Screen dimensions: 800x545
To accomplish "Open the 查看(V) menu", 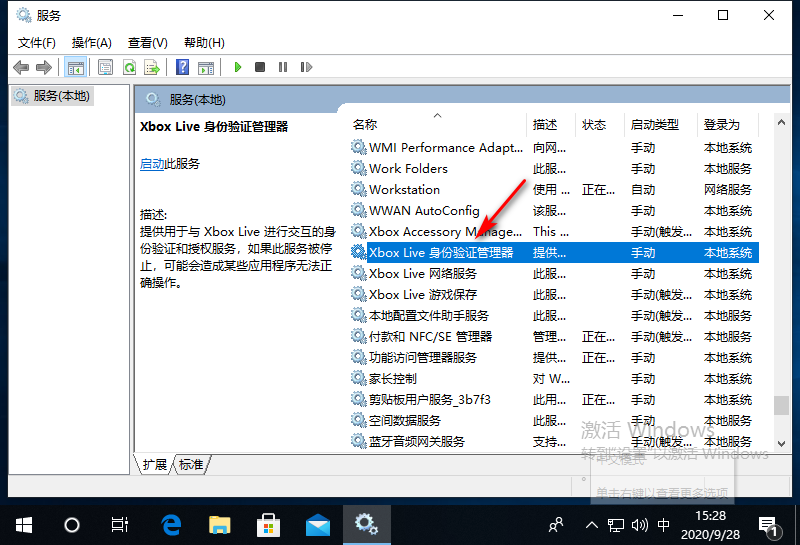I will click(x=147, y=42).
